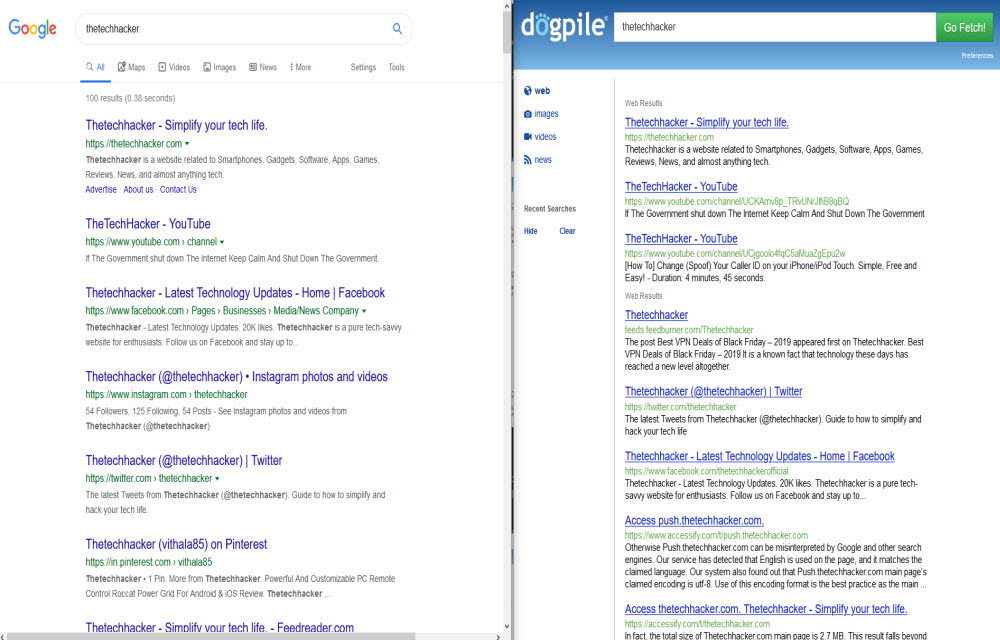Open Google search Tools
1000x640 pixels.
click(396, 67)
